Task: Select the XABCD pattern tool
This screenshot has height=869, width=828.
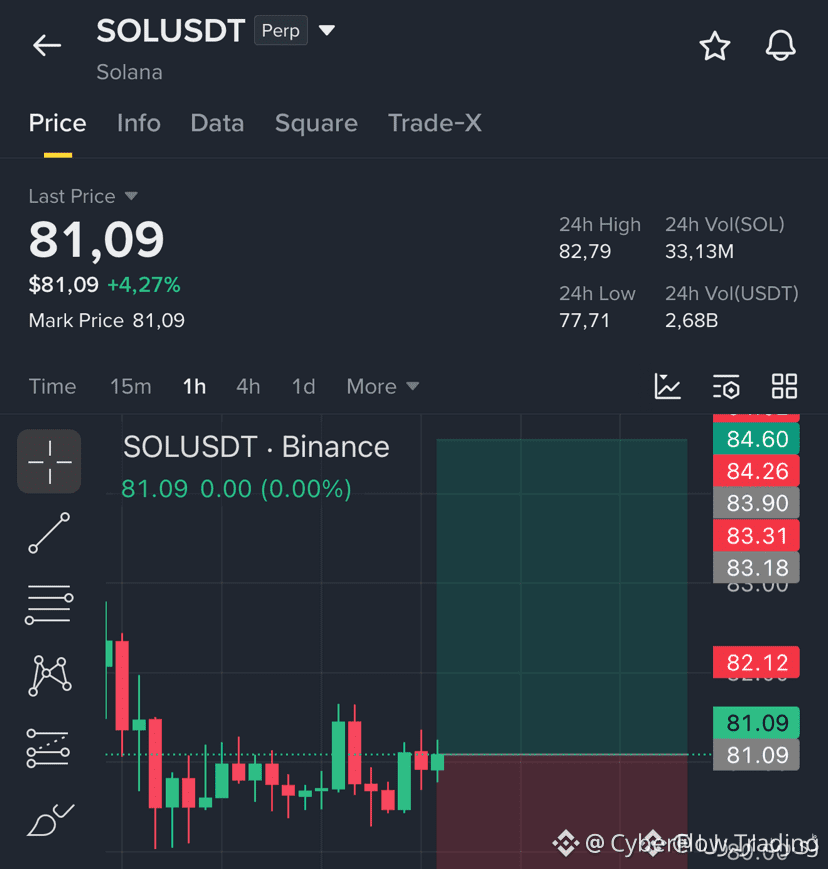Action: pyautogui.click(x=49, y=676)
